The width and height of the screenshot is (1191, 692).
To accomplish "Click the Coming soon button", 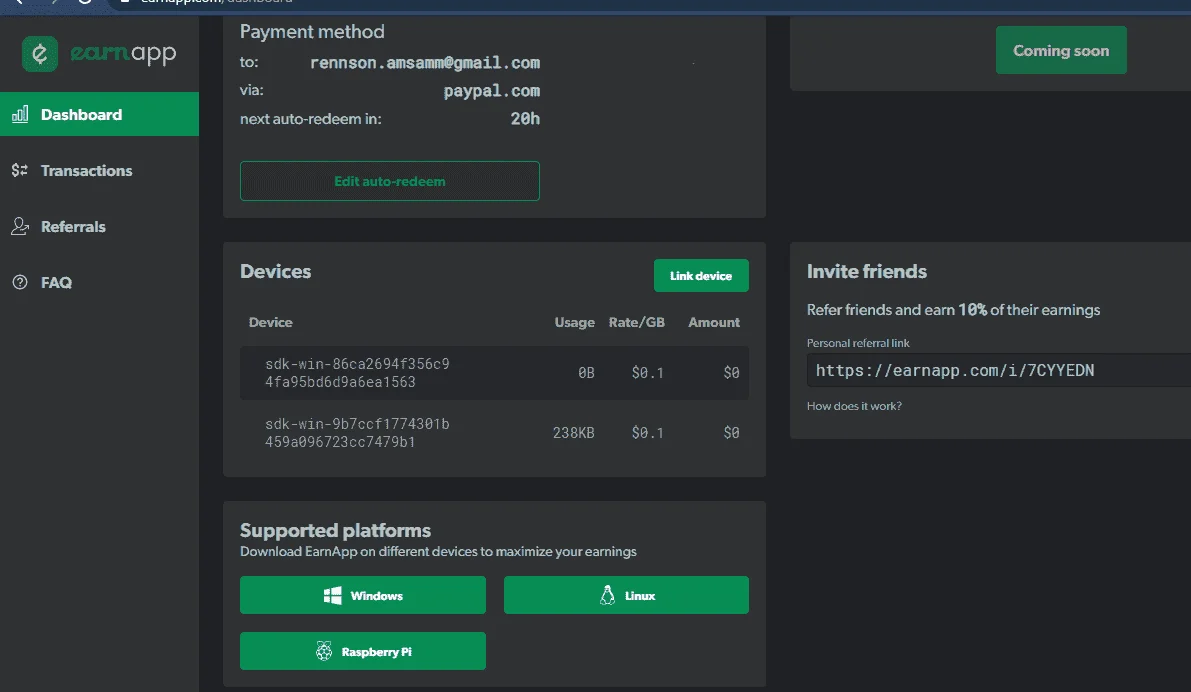I will coord(1061,50).
